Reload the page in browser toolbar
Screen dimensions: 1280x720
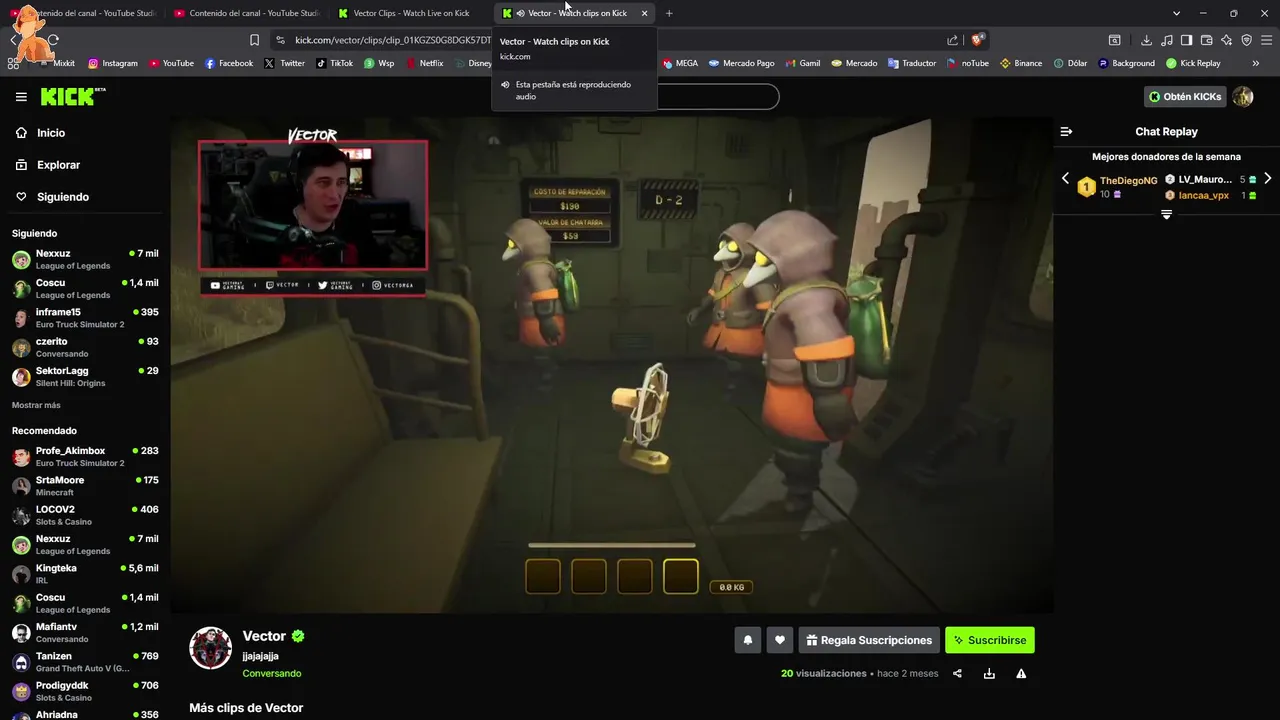click(53, 40)
